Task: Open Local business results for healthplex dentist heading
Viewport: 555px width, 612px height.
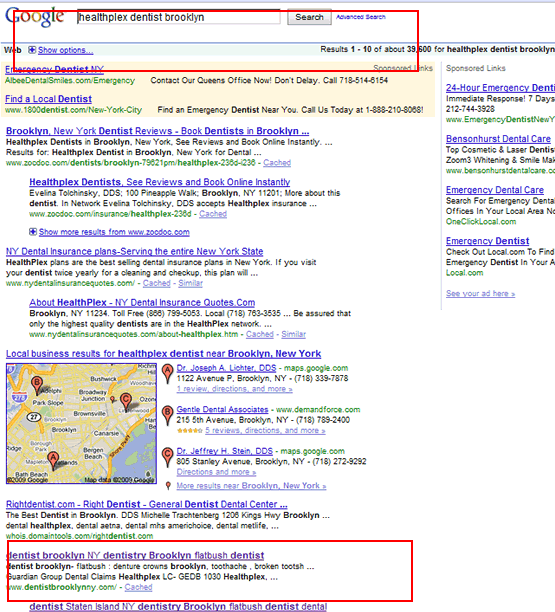Action: coord(163,354)
